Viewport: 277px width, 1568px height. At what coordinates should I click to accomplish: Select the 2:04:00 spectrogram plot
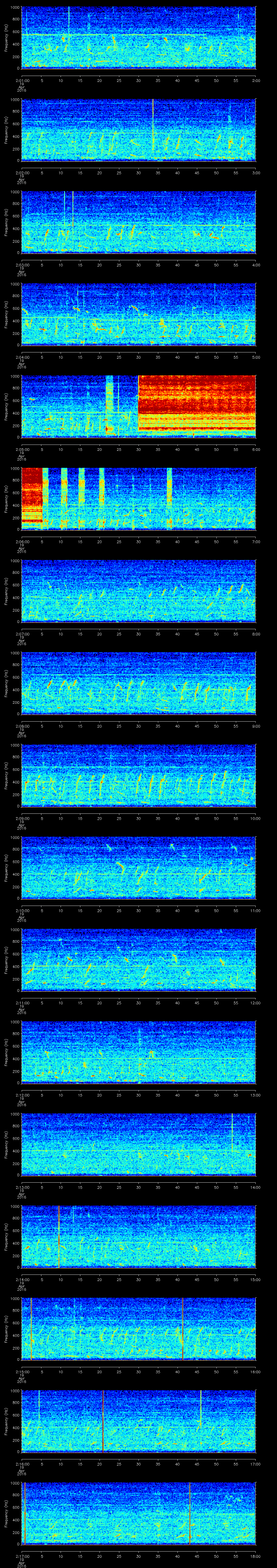(x=139, y=314)
